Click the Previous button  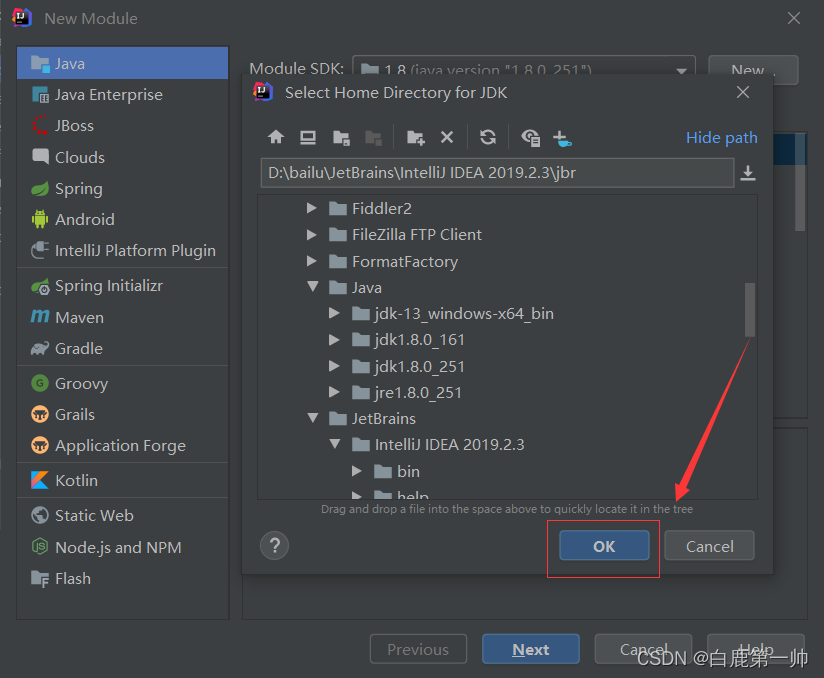[418, 649]
